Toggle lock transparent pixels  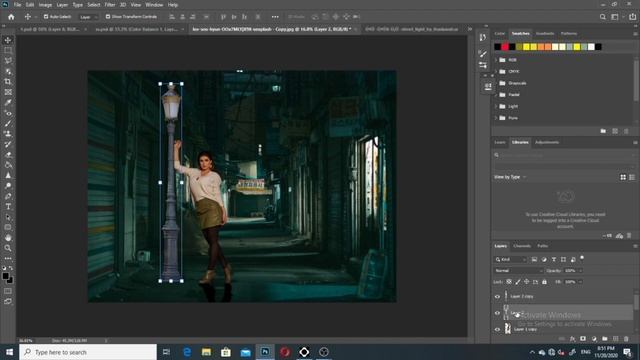(x=509, y=282)
